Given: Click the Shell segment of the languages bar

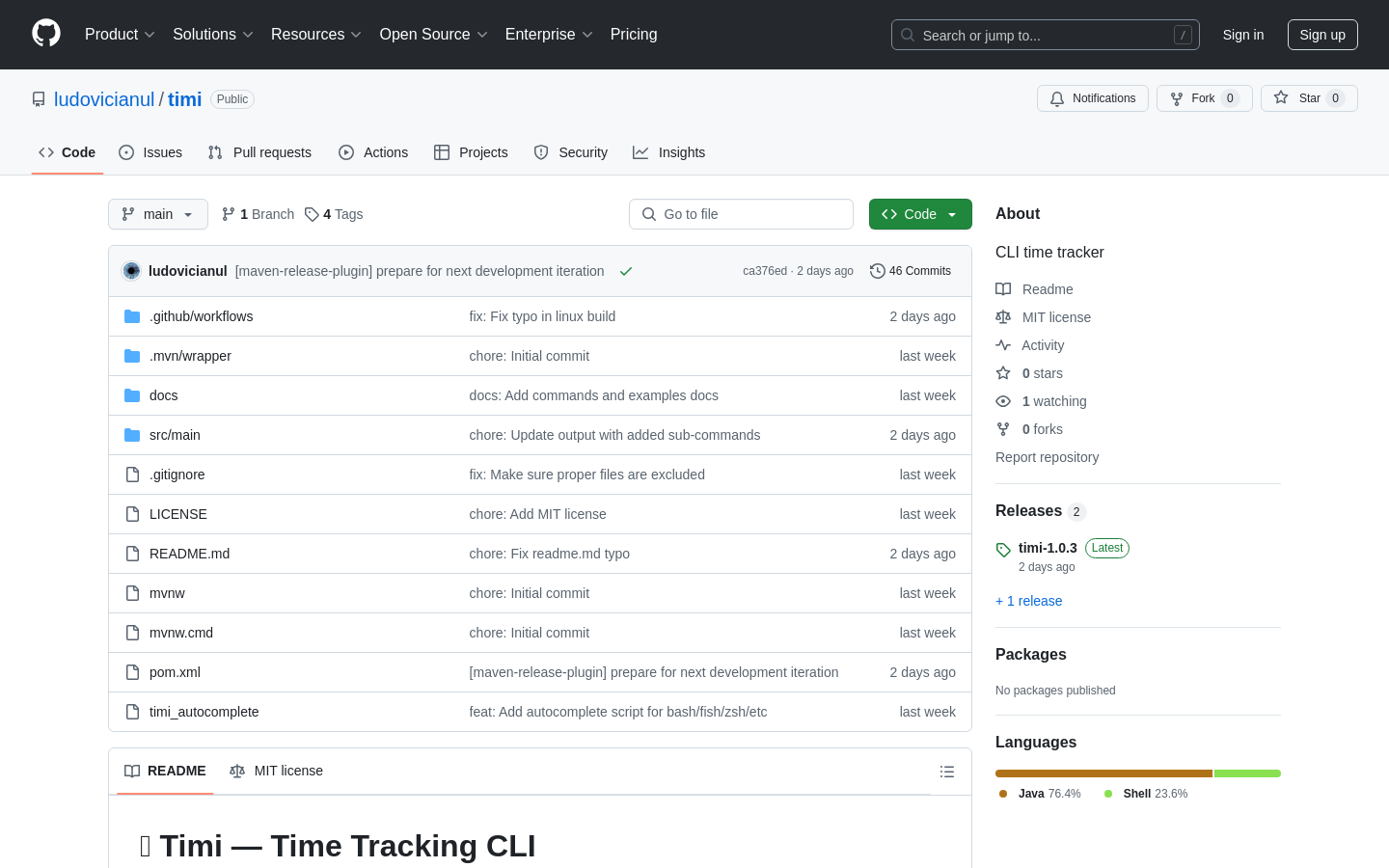Looking at the screenshot, I should 1247,773.
